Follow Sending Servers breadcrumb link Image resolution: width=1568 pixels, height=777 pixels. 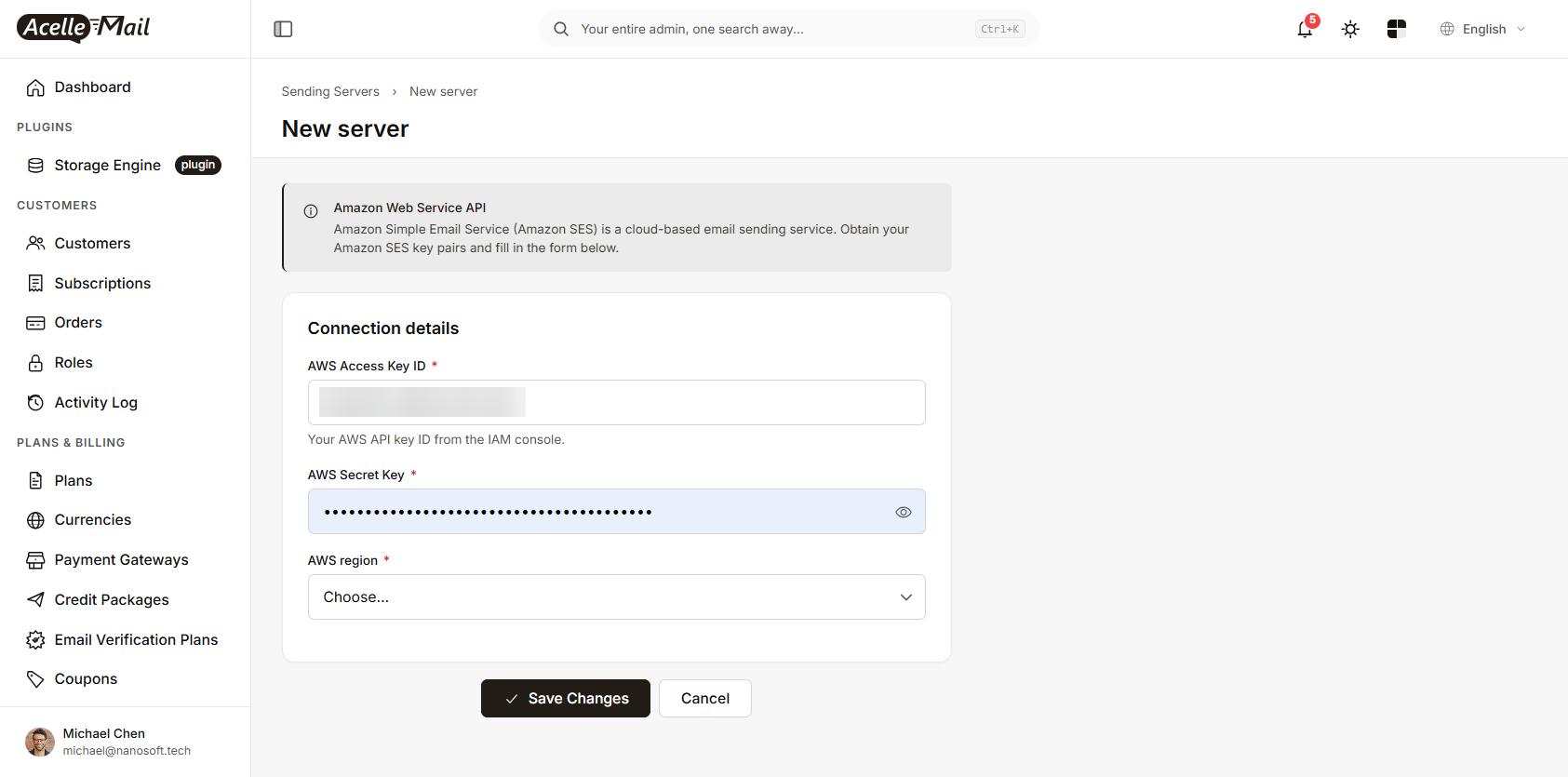click(330, 91)
